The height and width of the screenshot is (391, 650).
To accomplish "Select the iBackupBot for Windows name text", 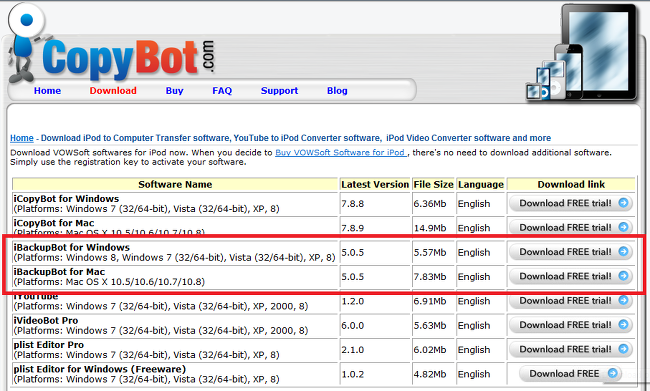I will click(x=72, y=248).
